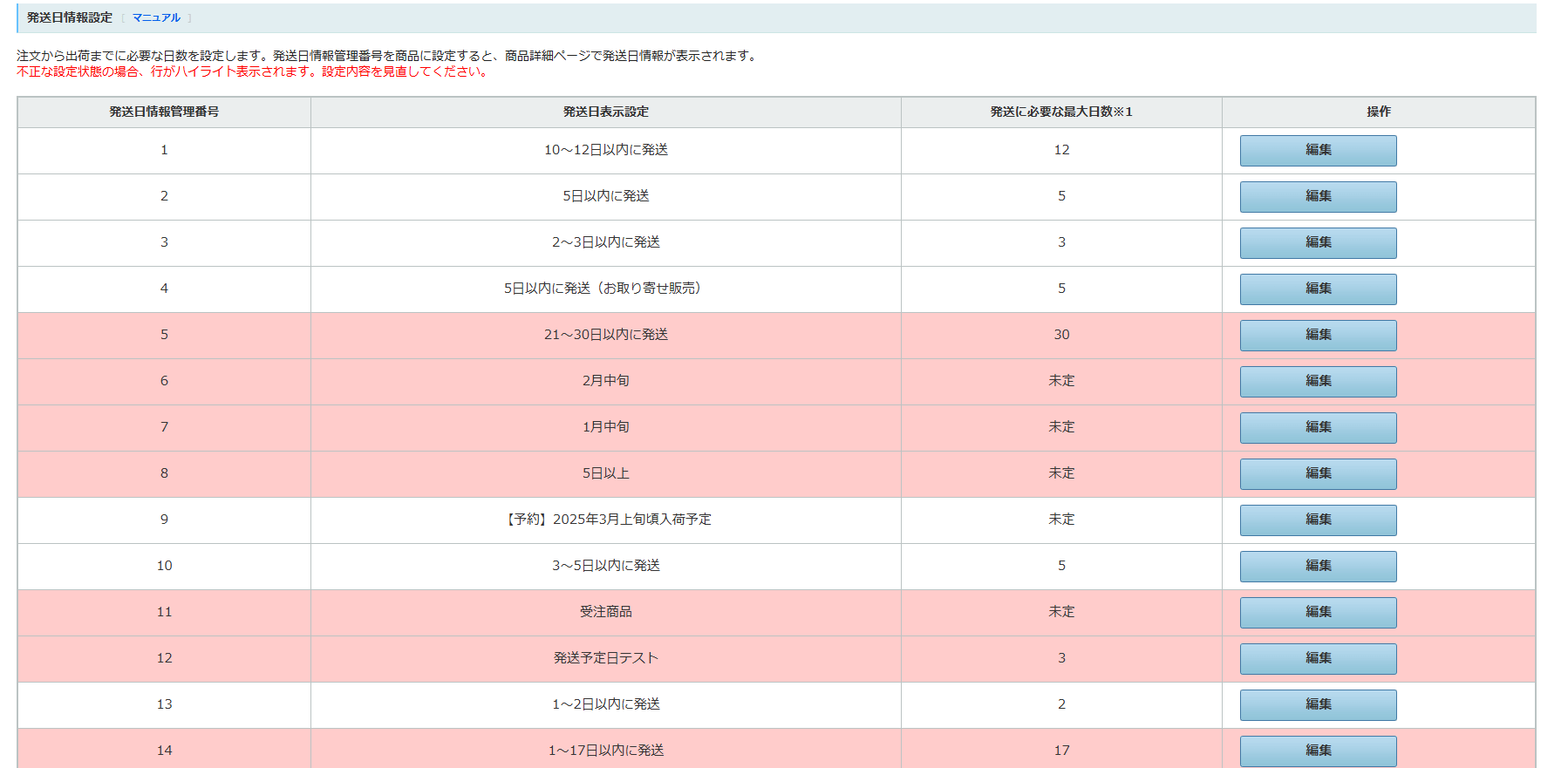Viewport: 1568px width, 768px height.
Task: Click 編集 for 3～5日以内に発送
Action: [x=1318, y=566]
